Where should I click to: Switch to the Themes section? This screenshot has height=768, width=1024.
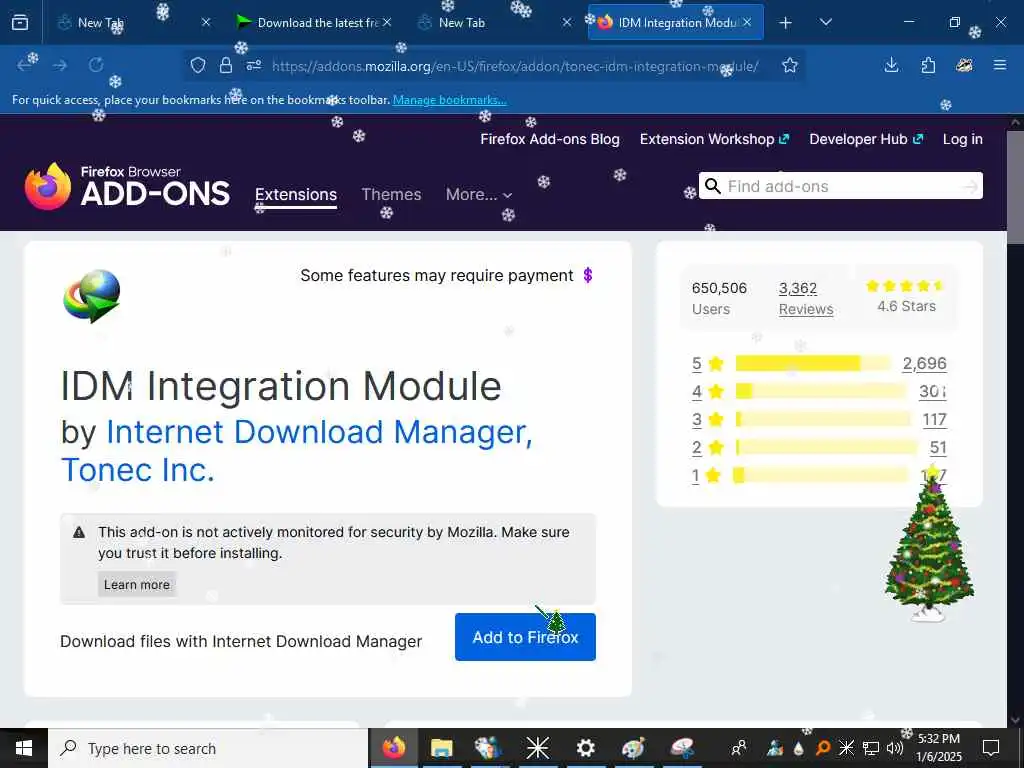[x=391, y=194]
